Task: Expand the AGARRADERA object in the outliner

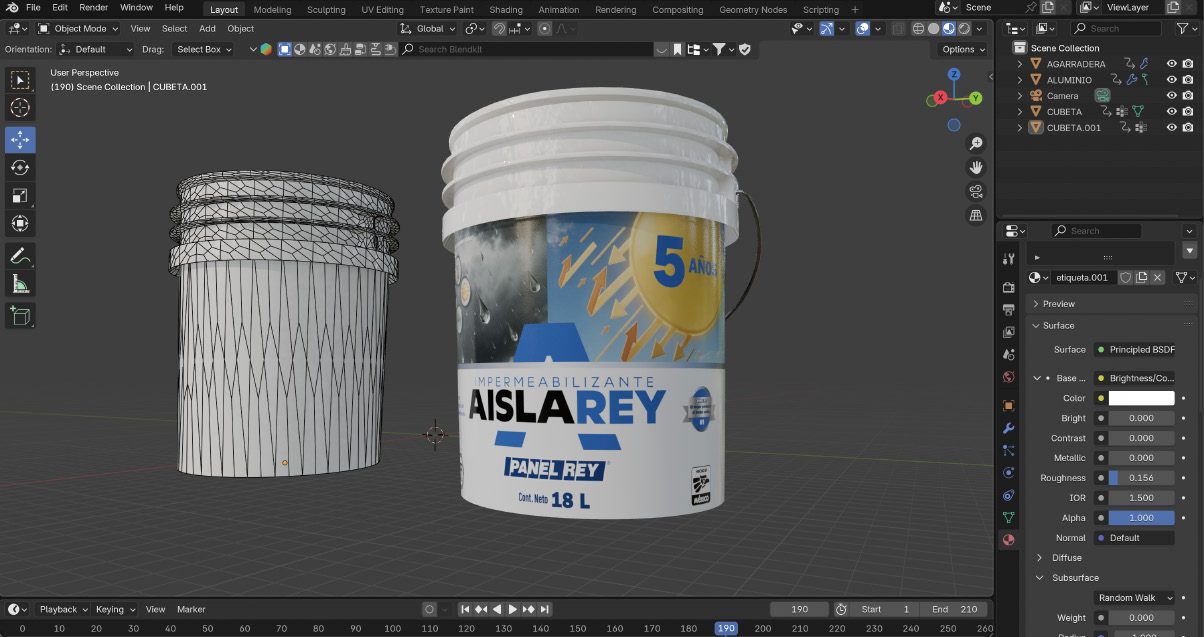Action: point(1020,64)
